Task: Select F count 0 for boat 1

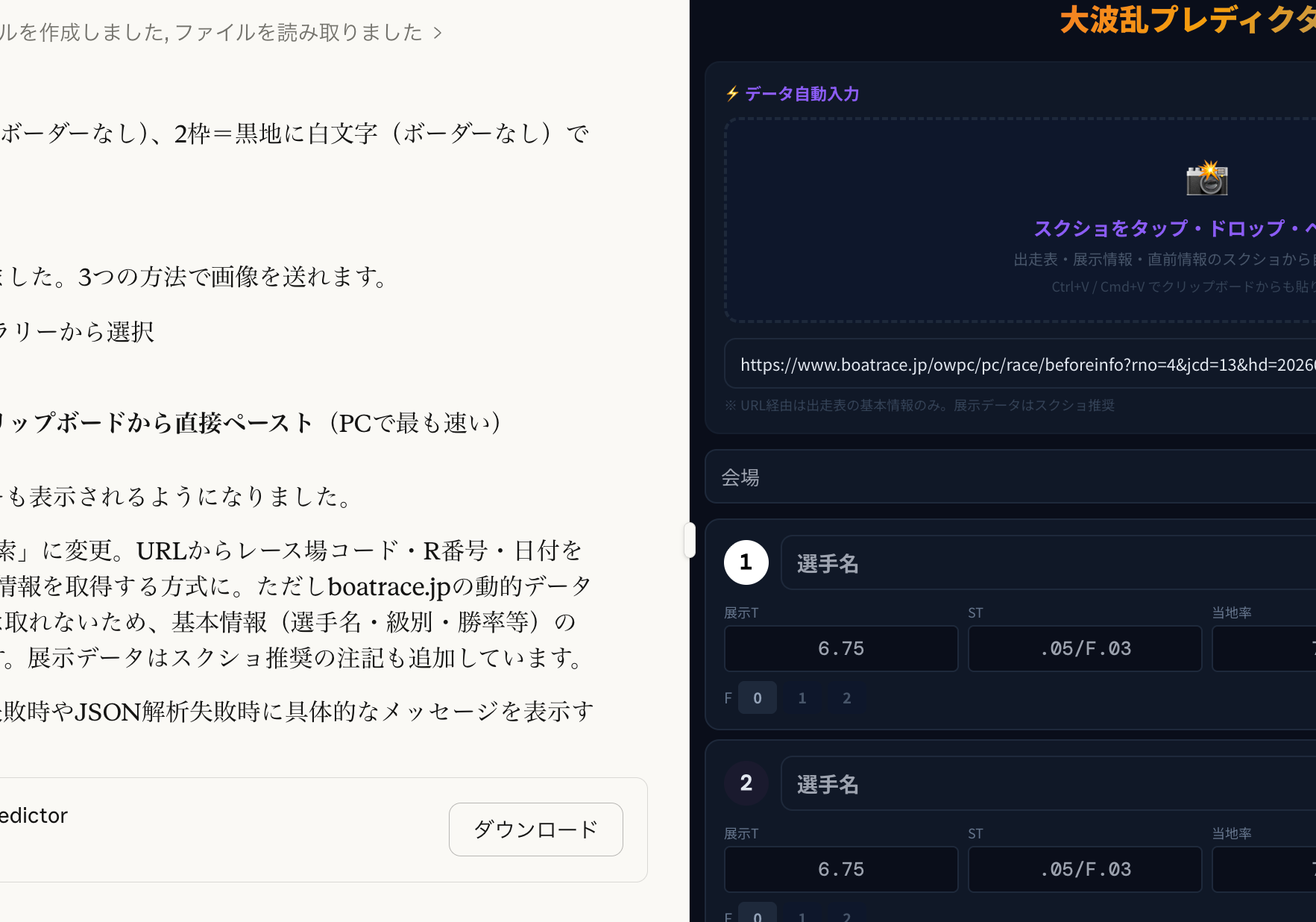Action: (x=758, y=698)
